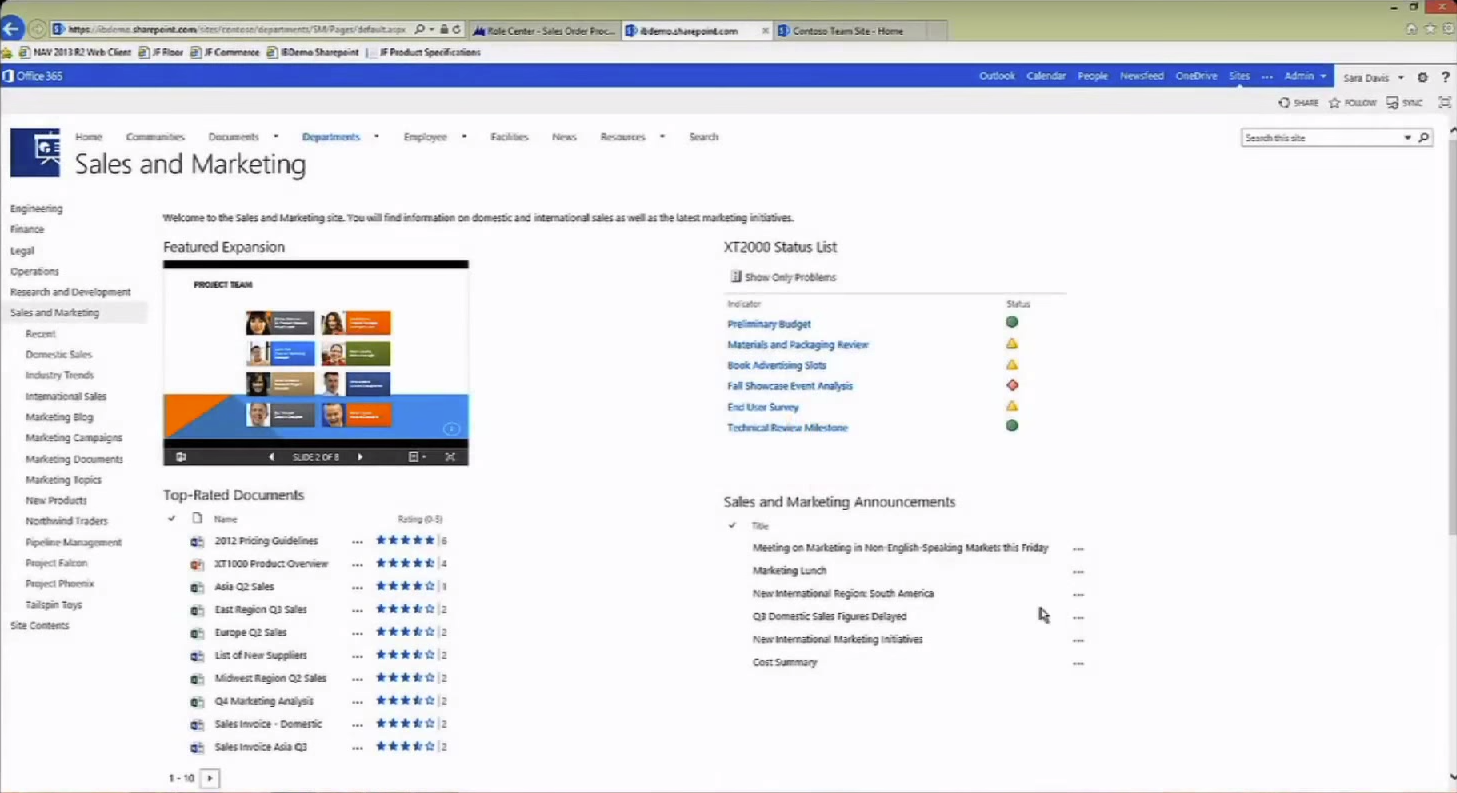Expand the Documents navigation dropdown arrow
1457x793 pixels.
click(x=276, y=137)
